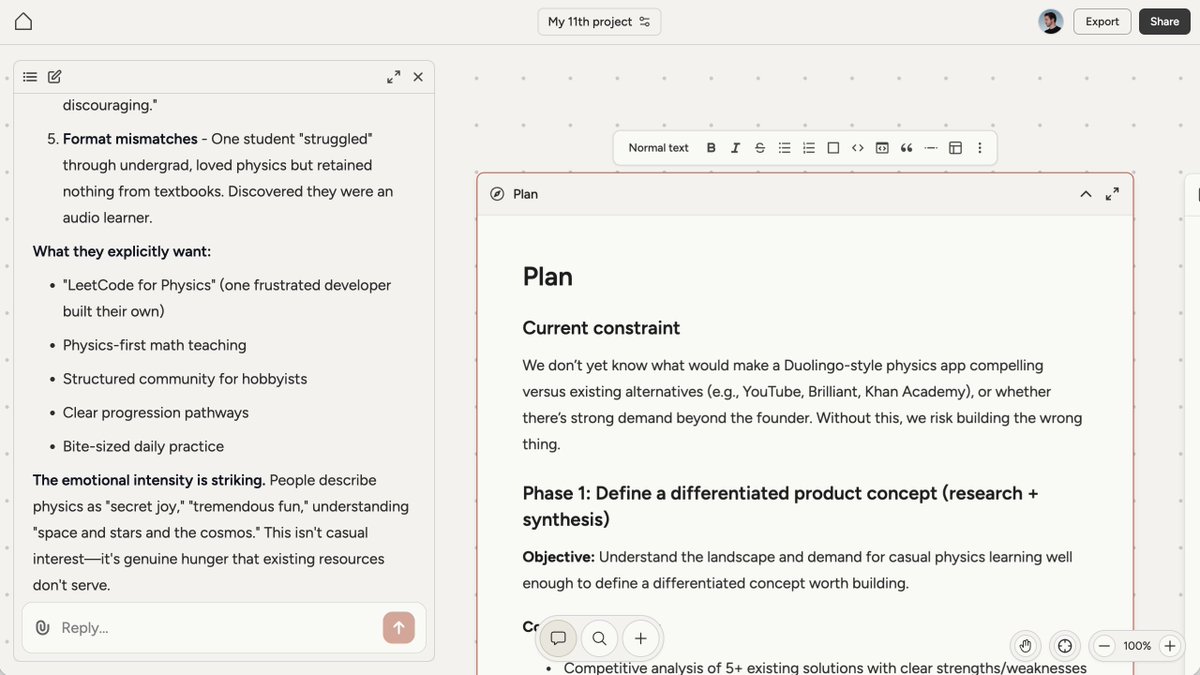Open the search tool in bottom toolbar
Viewport: 1200px width, 675px height.
tap(599, 638)
